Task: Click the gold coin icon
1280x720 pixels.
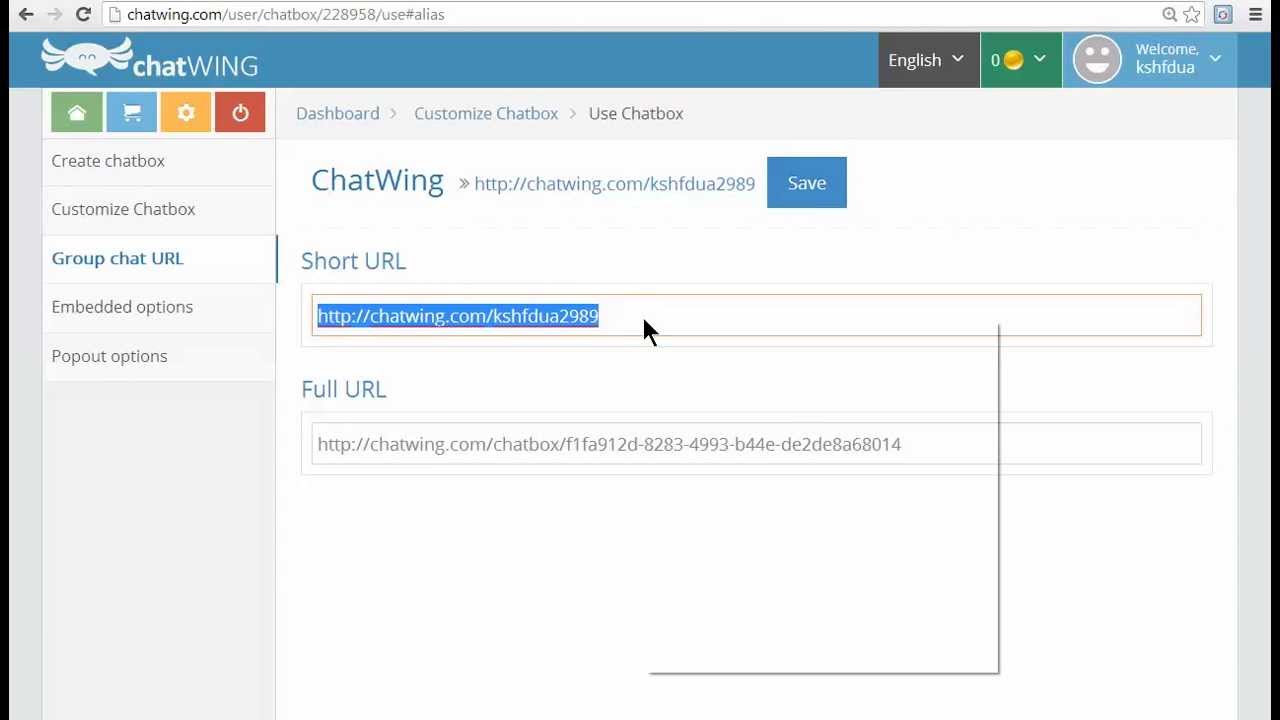Action: (1013, 60)
